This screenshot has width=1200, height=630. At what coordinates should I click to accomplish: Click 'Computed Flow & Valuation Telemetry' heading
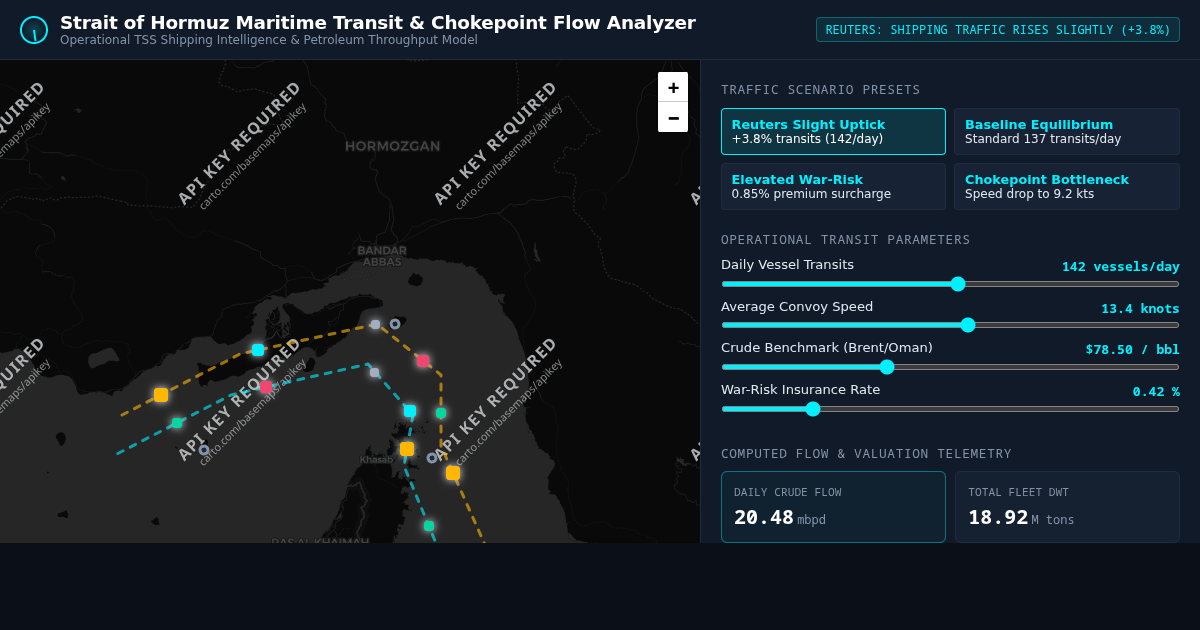click(866, 454)
